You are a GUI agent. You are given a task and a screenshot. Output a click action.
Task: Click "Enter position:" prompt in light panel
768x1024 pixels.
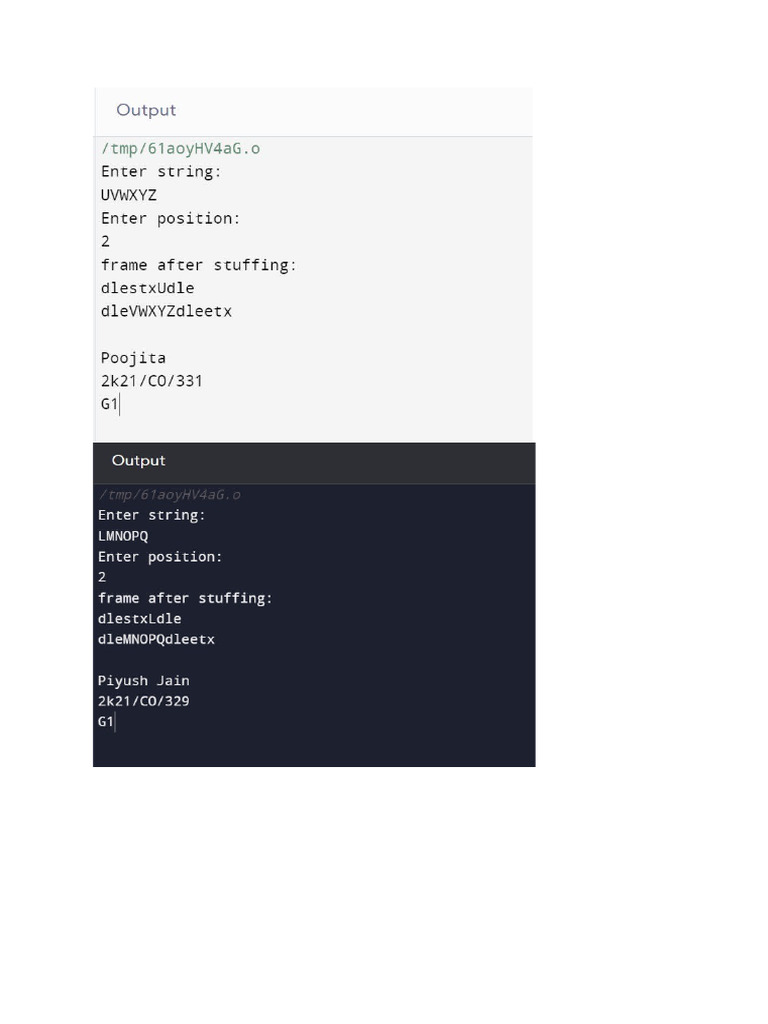[171, 218]
